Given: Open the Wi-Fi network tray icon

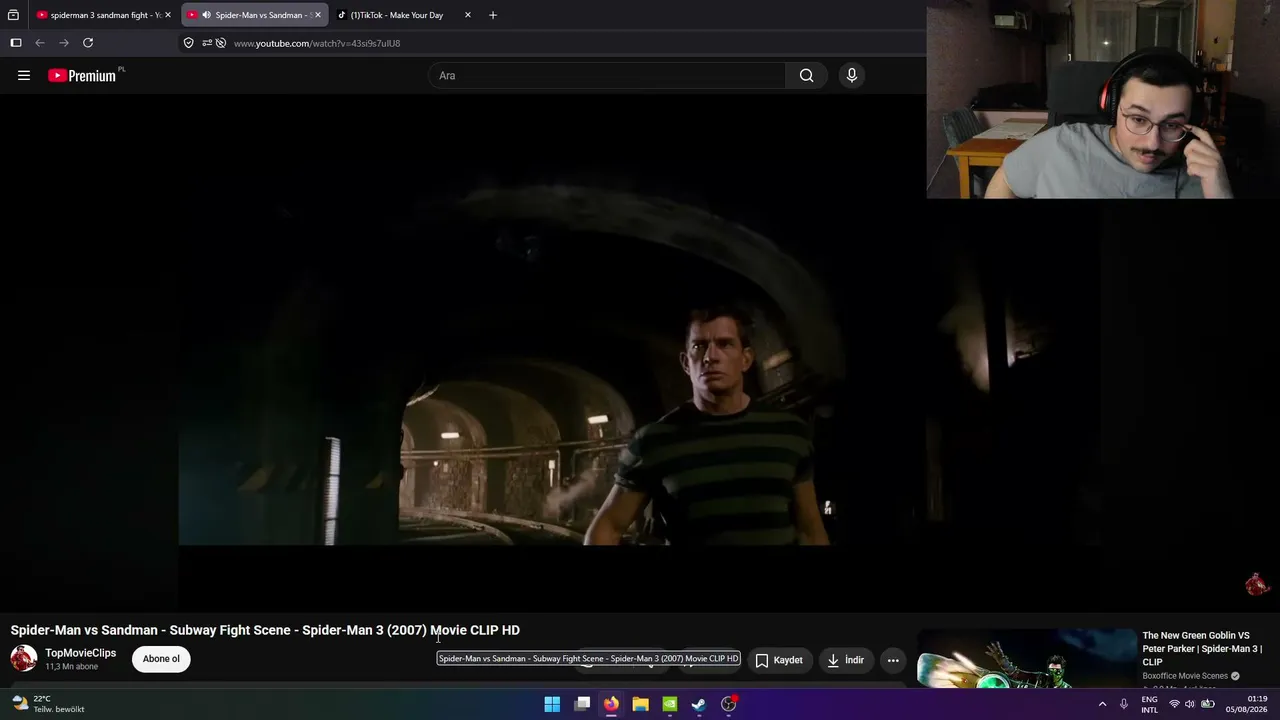Looking at the screenshot, I should pyautogui.click(x=1174, y=704).
